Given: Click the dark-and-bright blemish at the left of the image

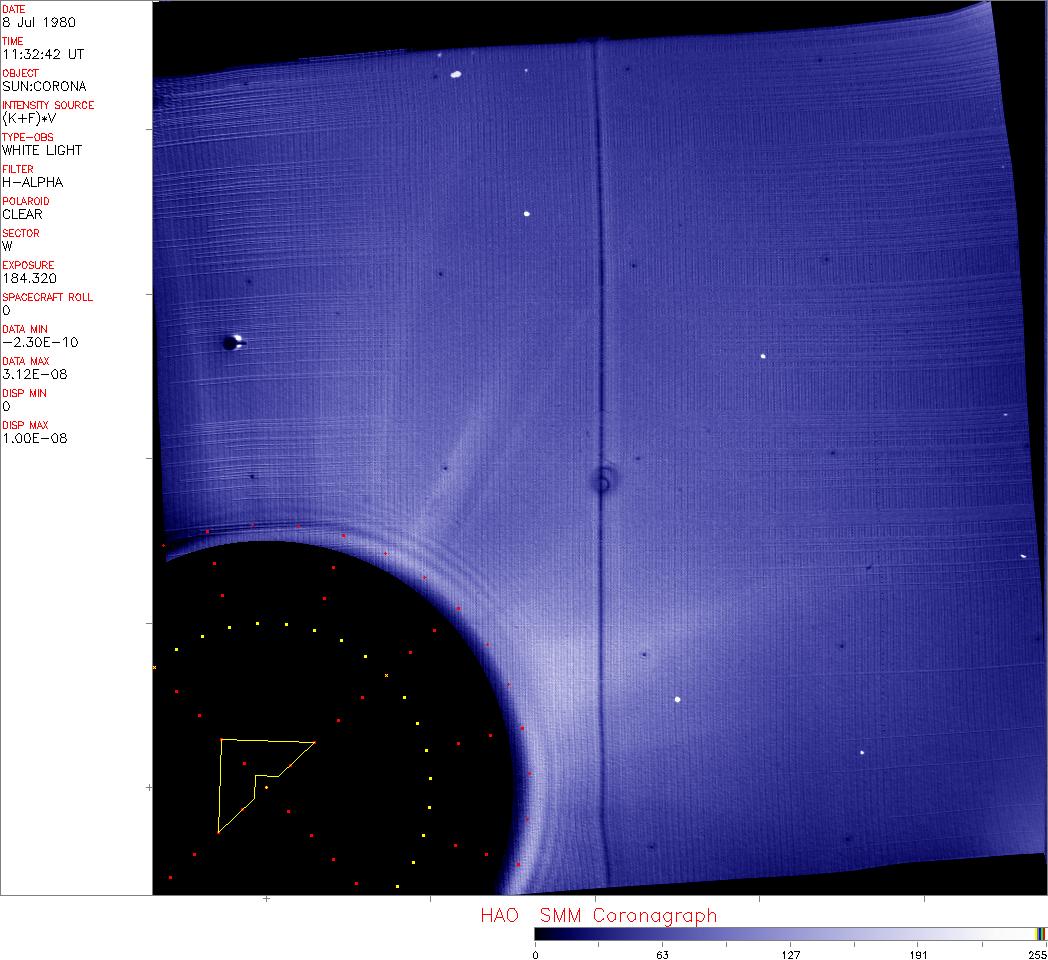Looking at the screenshot, I should pyautogui.click(x=233, y=343).
